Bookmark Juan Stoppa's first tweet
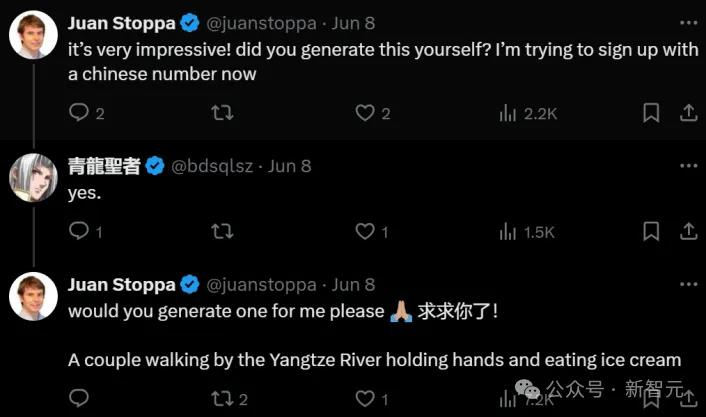This screenshot has width=706, height=417. tap(651, 113)
